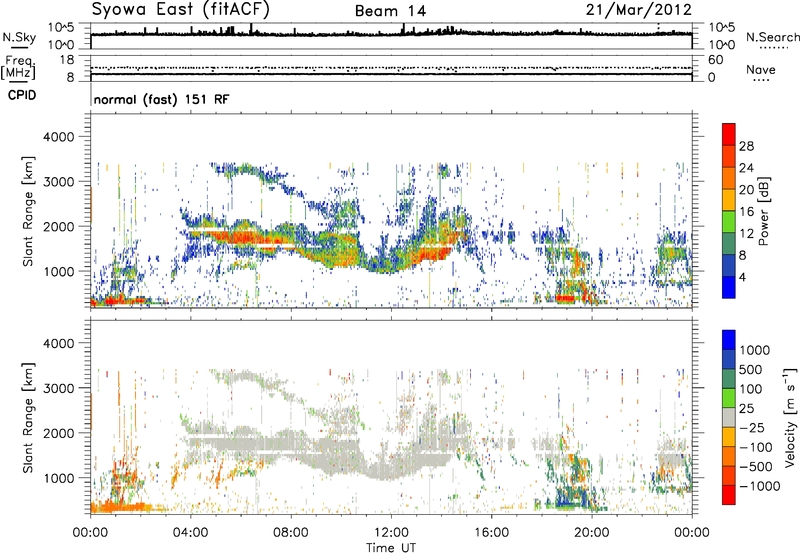The height and width of the screenshot is (554, 800).
Task: Click the date '21/Mar/2012'
Action: pos(639,10)
